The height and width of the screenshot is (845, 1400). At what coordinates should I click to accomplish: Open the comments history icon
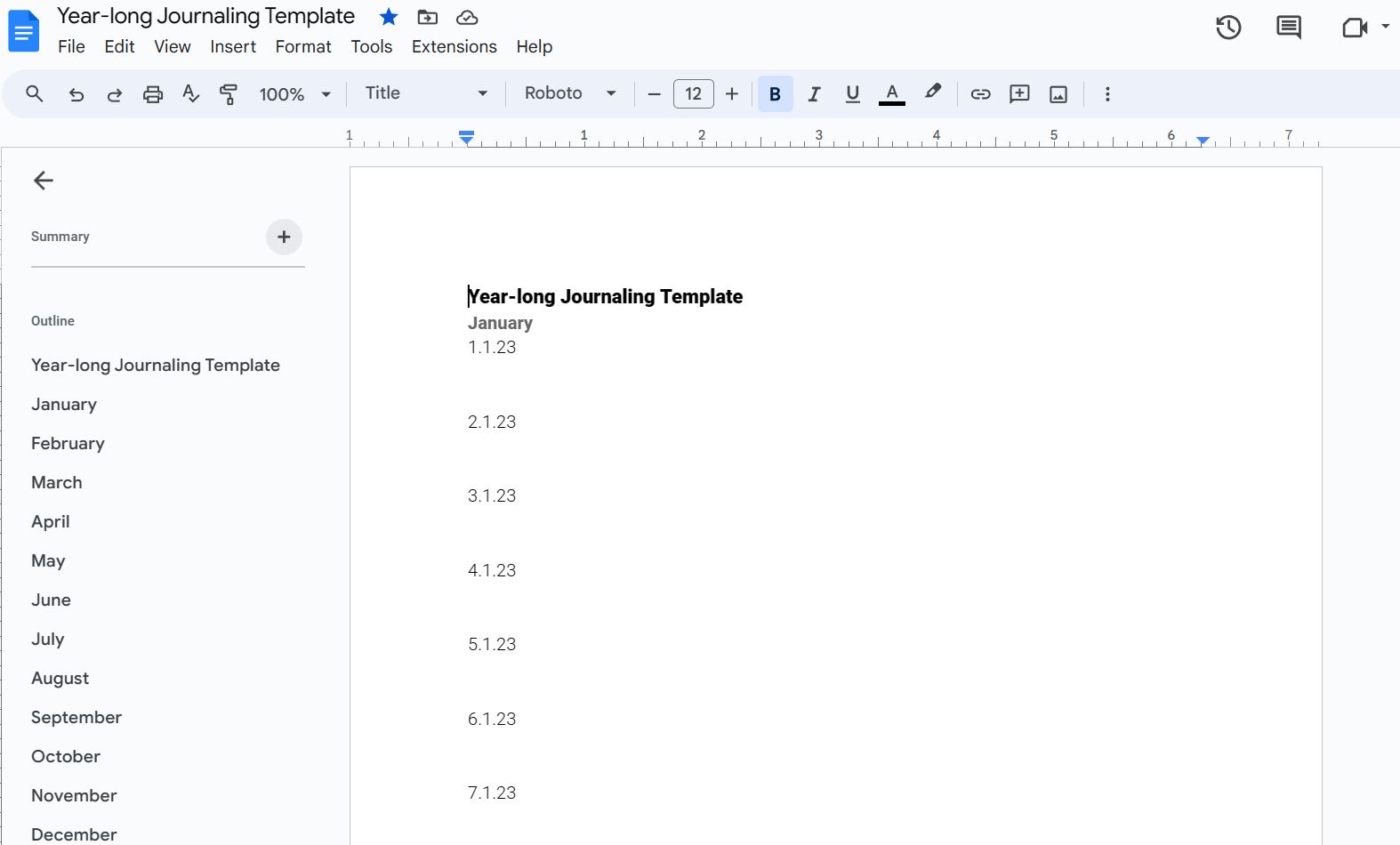[x=1289, y=28]
